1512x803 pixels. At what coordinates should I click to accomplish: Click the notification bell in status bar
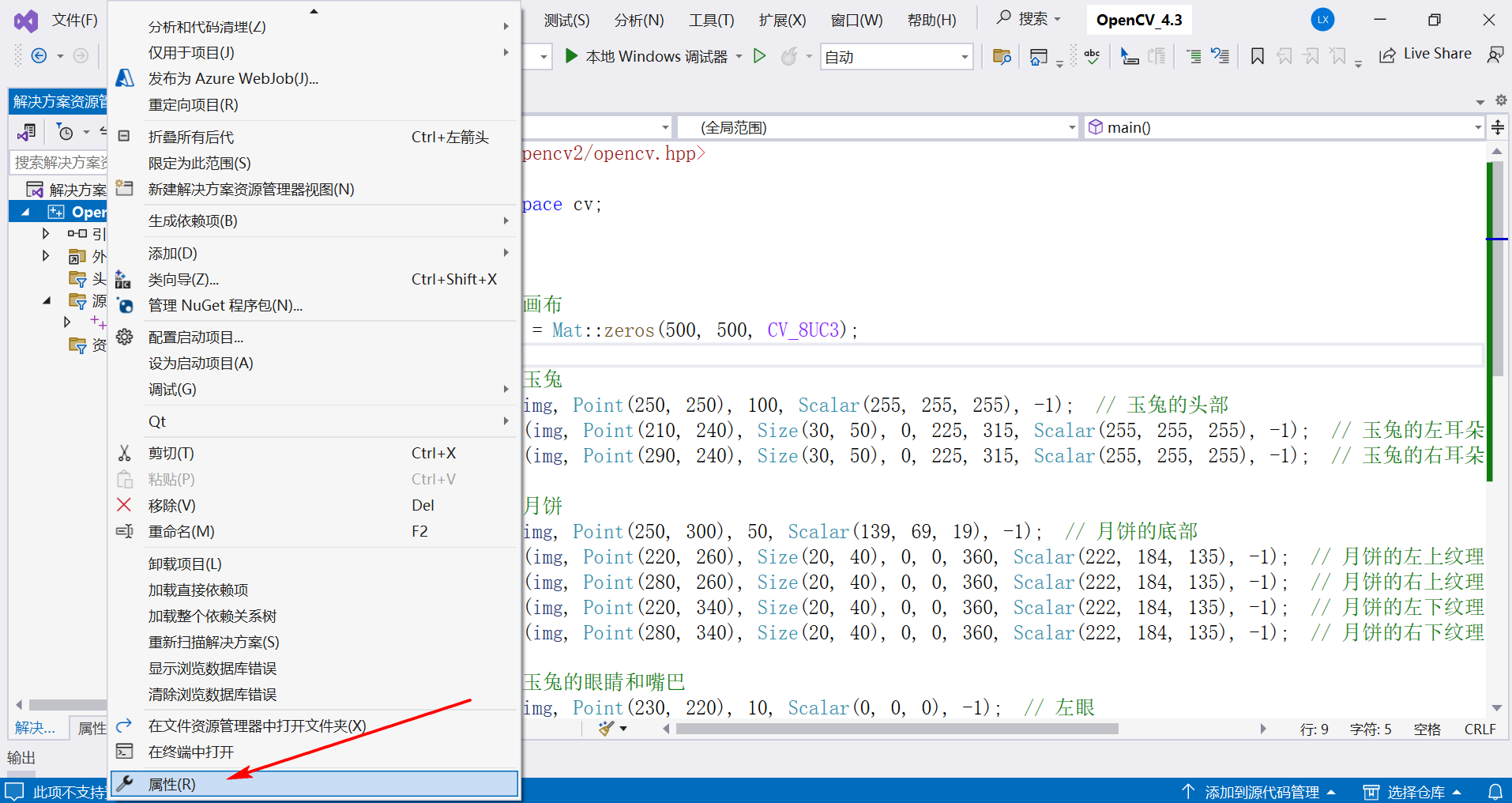[1495, 792]
